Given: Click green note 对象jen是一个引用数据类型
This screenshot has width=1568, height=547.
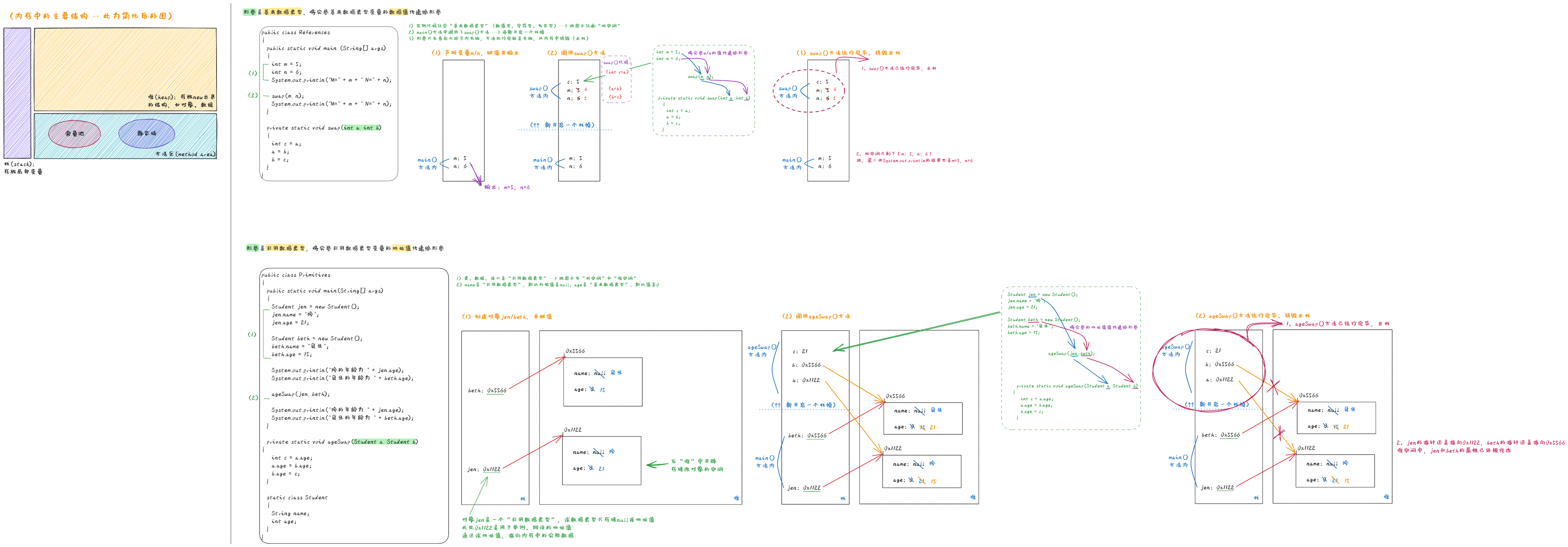Looking at the screenshot, I should pyautogui.click(x=558, y=527).
